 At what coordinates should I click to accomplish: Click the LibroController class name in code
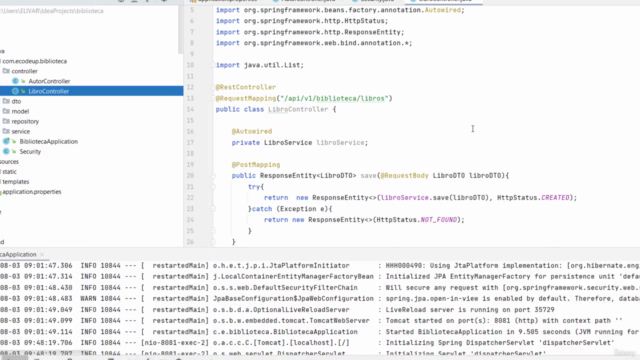pos(298,109)
